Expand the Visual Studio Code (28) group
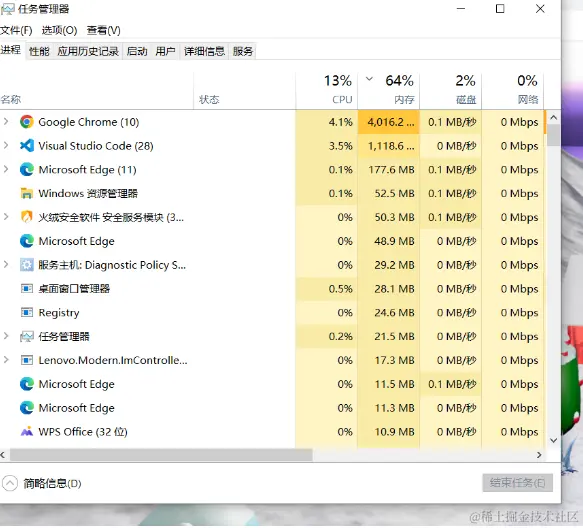The width and height of the screenshot is (583, 528). (6, 145)
